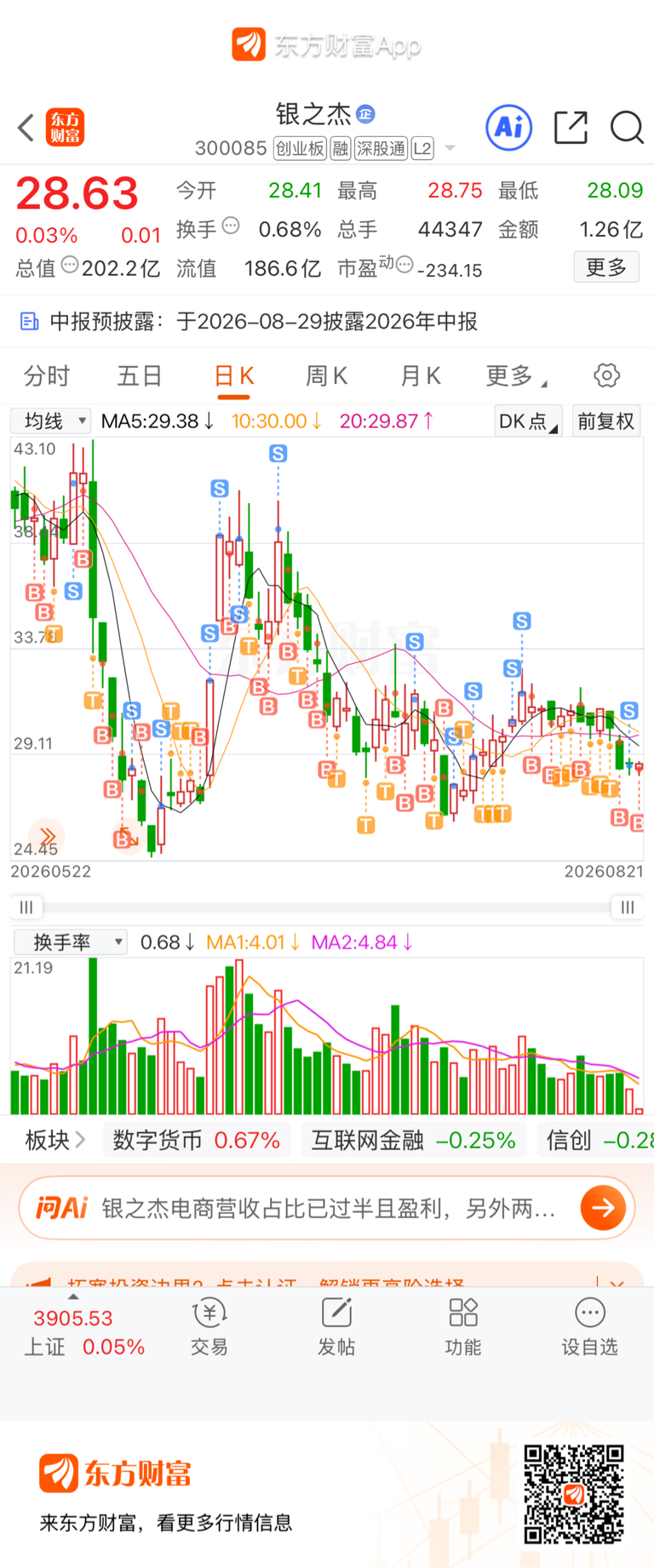The width and height of the screenshot is (654, 1568).
Task: Open the search magnifier icon
Action: click(628, 128)
